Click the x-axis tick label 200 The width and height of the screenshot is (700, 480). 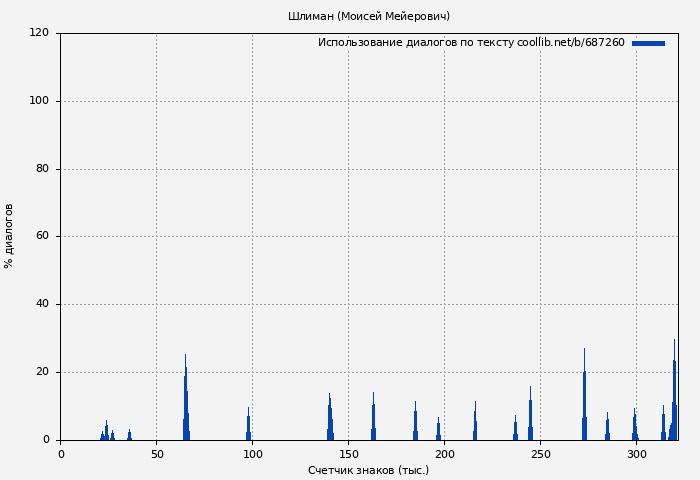445,454
